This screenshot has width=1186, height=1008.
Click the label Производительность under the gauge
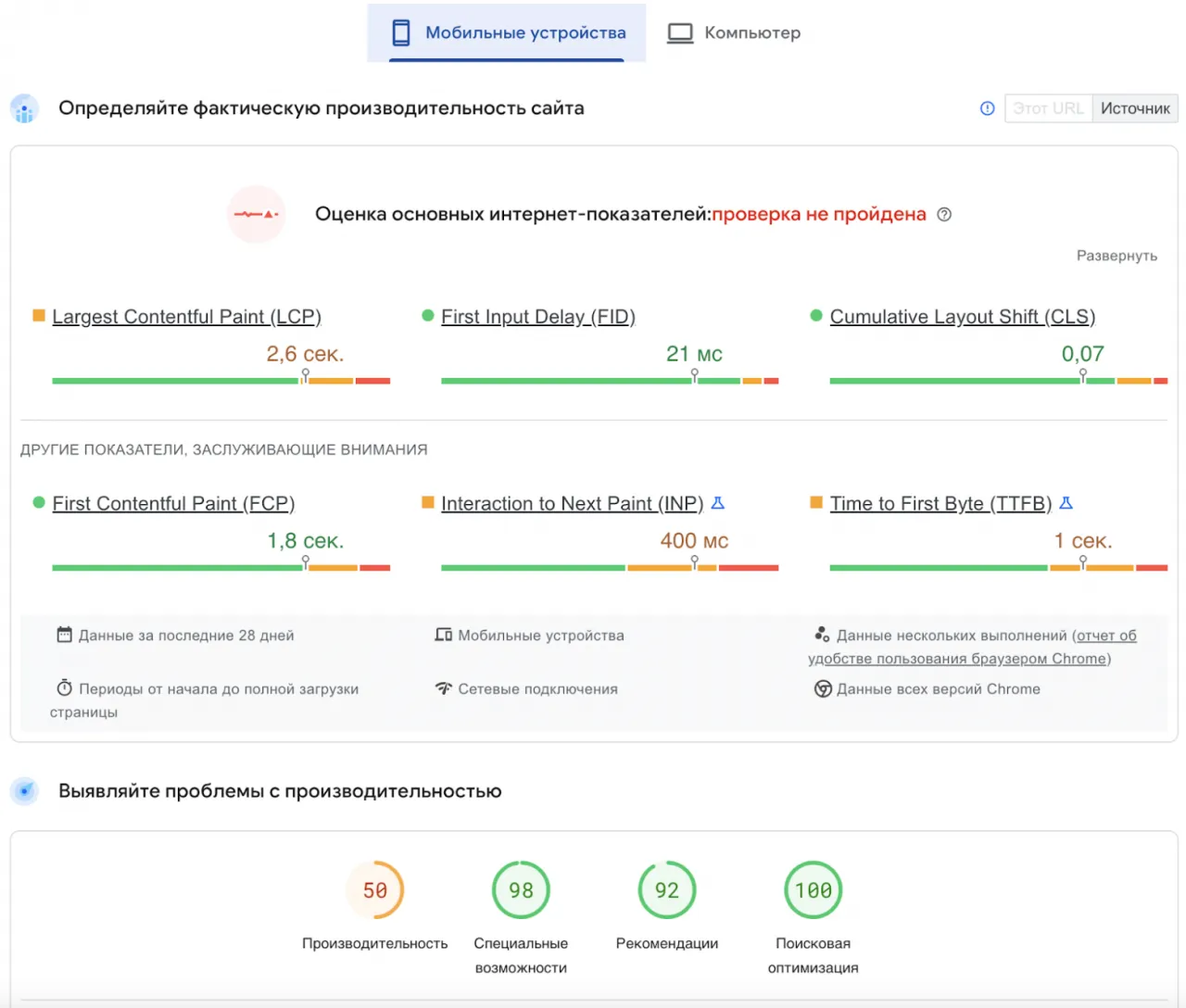click(375, 943)
